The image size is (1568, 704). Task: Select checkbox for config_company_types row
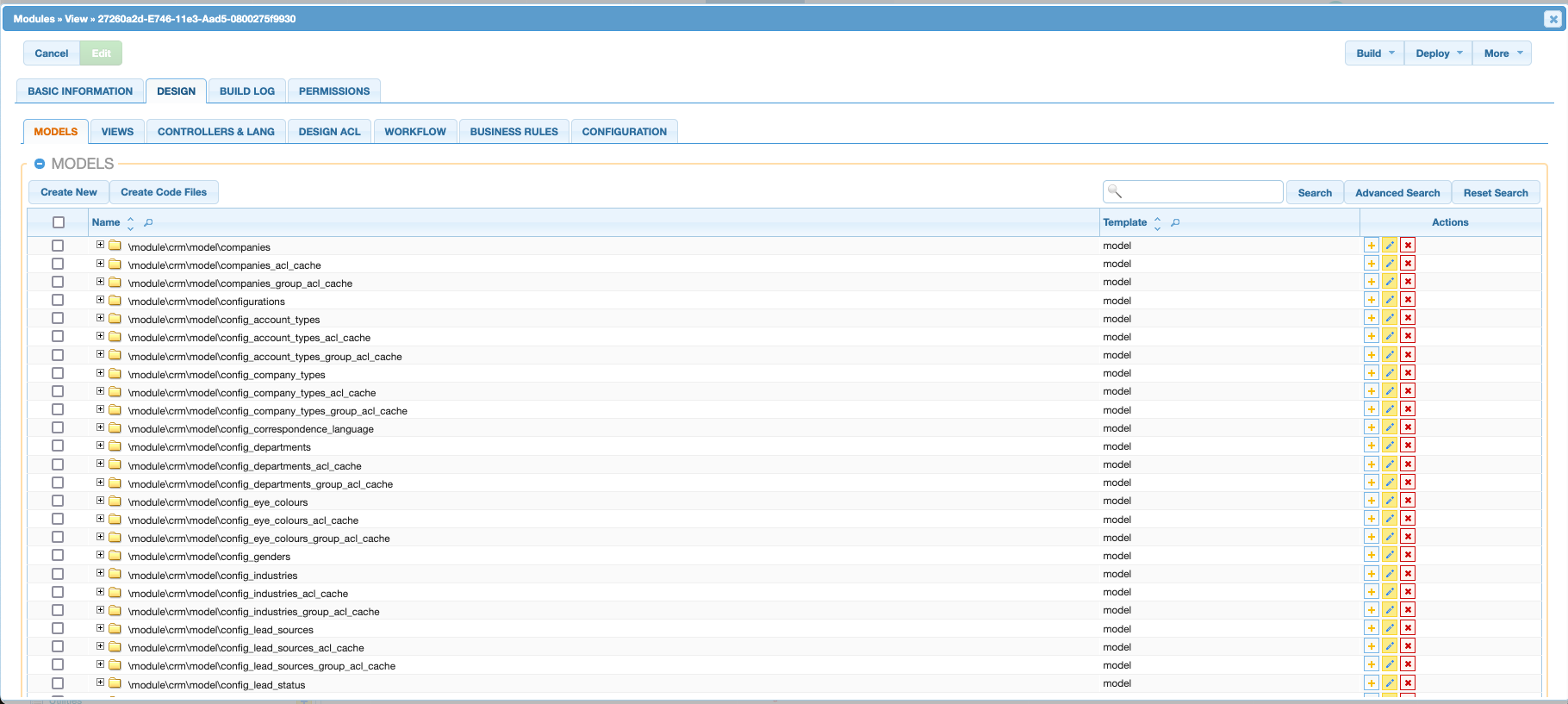tap(58, 373)
